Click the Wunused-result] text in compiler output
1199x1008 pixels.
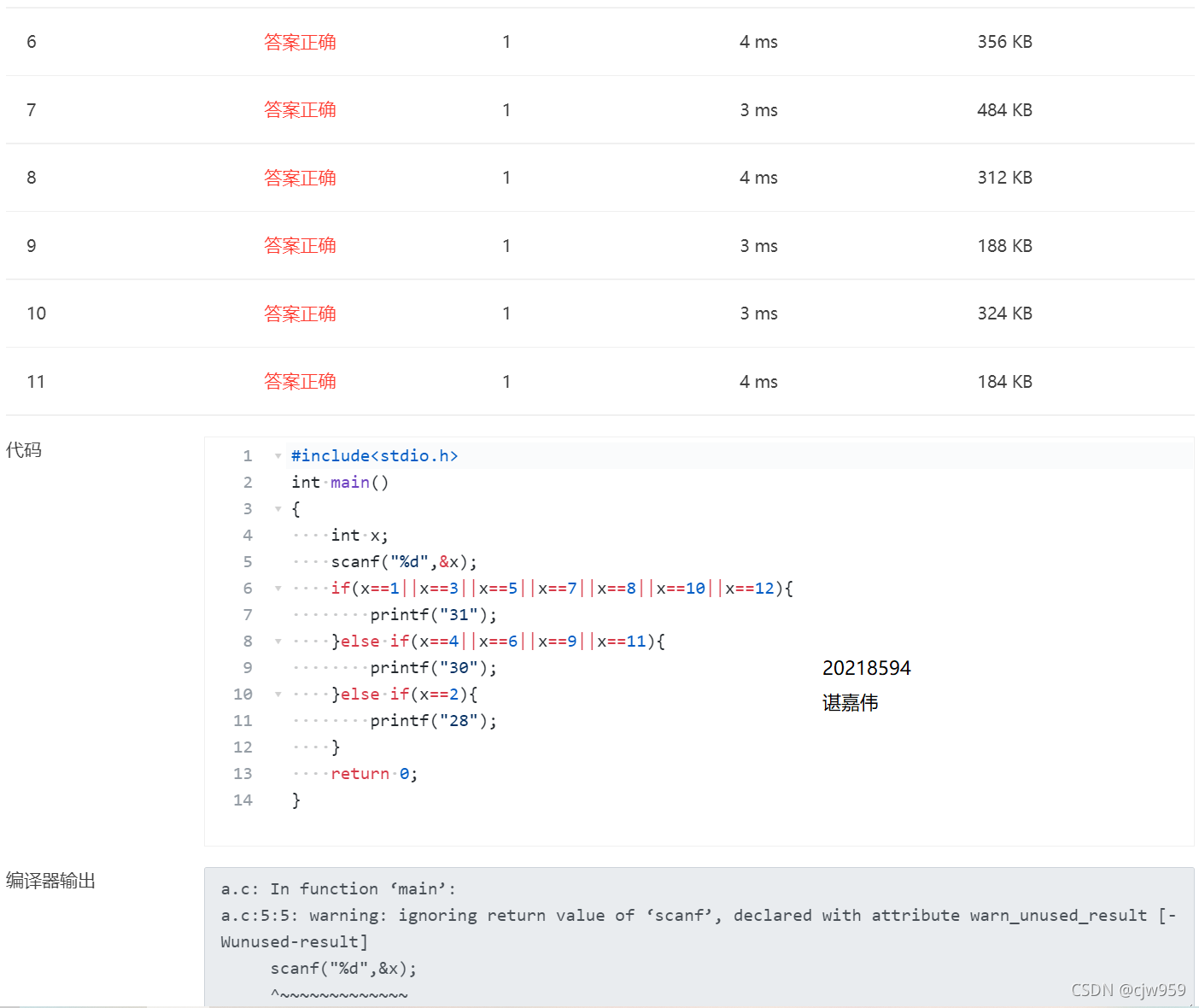click(294, 942)
